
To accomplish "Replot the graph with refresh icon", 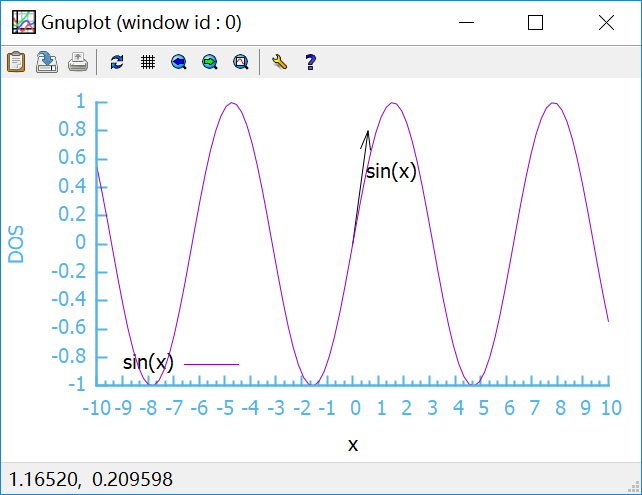I will pyautogui.click(x=117, y=62).
